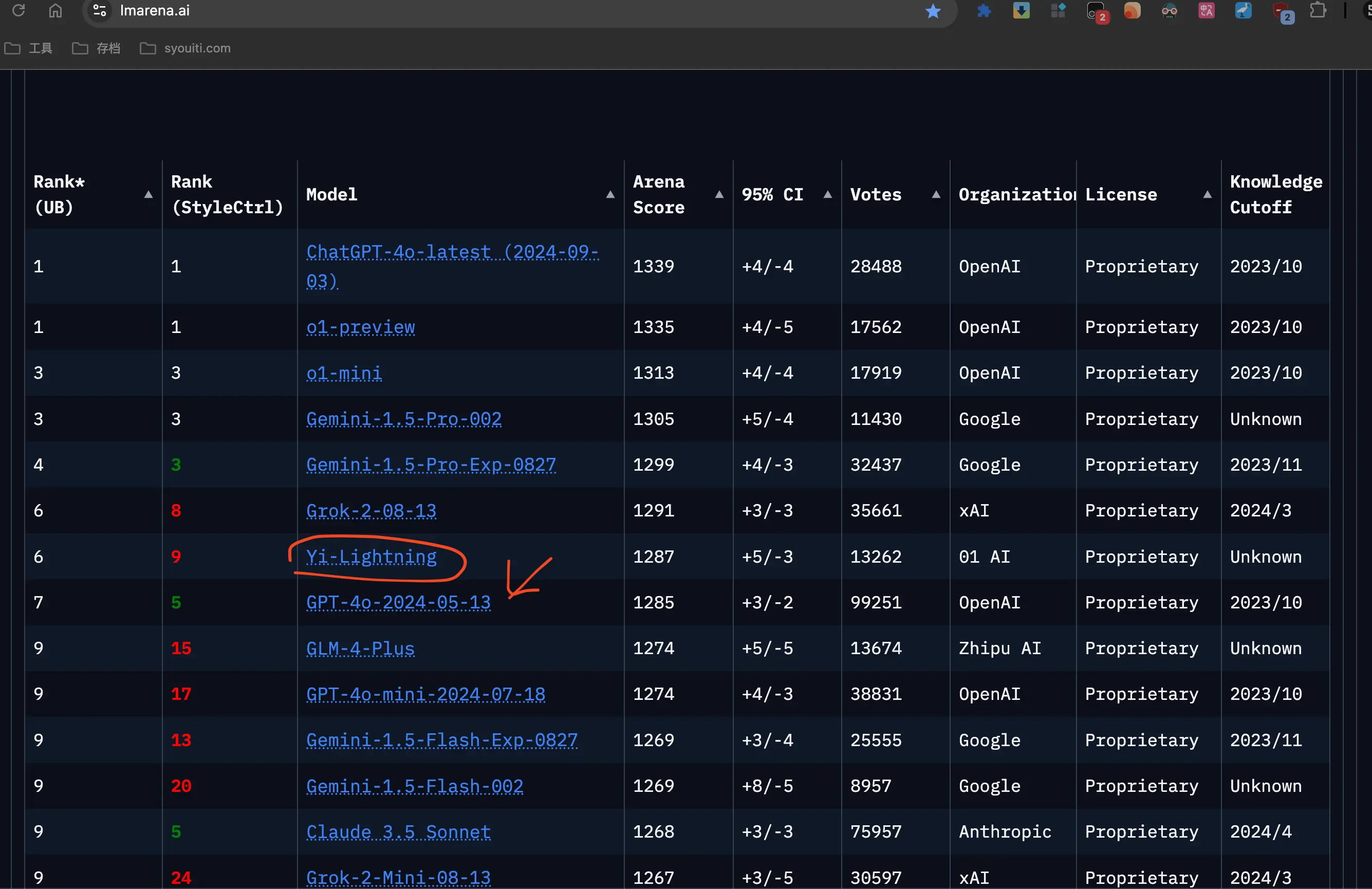Open the Yi-Lightning model link
1372x889 pixels.
pos(371,557)
